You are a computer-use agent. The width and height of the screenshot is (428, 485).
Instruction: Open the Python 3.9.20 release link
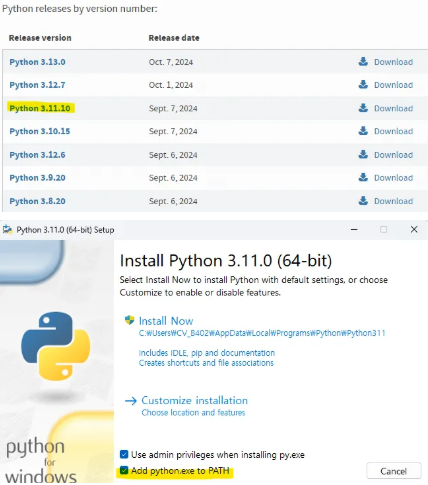click(37, 178)
